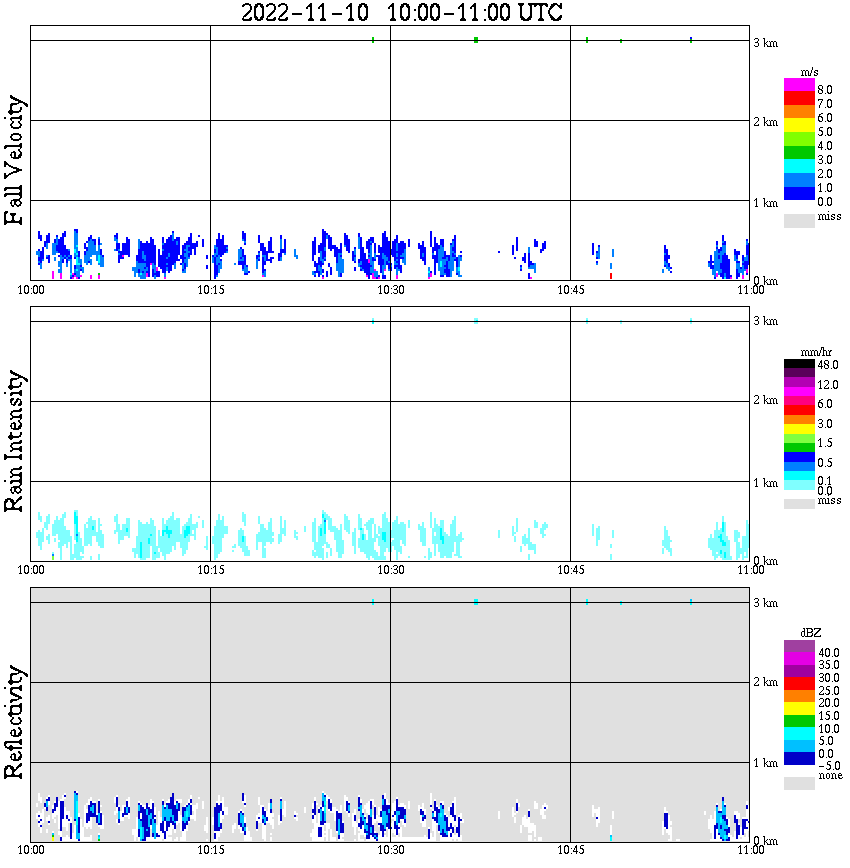Click the '10:45' tick under Fall Velocity panel
Image resolution: width=850 pixels, height=868 pixels.
[x=571, y=290]
